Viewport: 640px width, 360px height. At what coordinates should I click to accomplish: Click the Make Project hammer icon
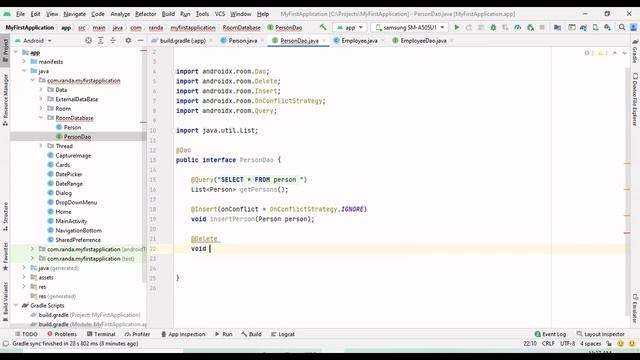tap(323, 27)
